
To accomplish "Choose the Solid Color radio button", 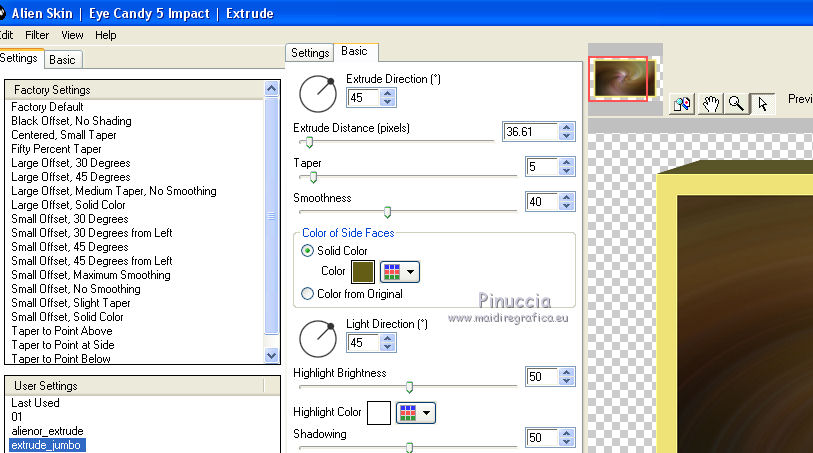I will (307, 251).
